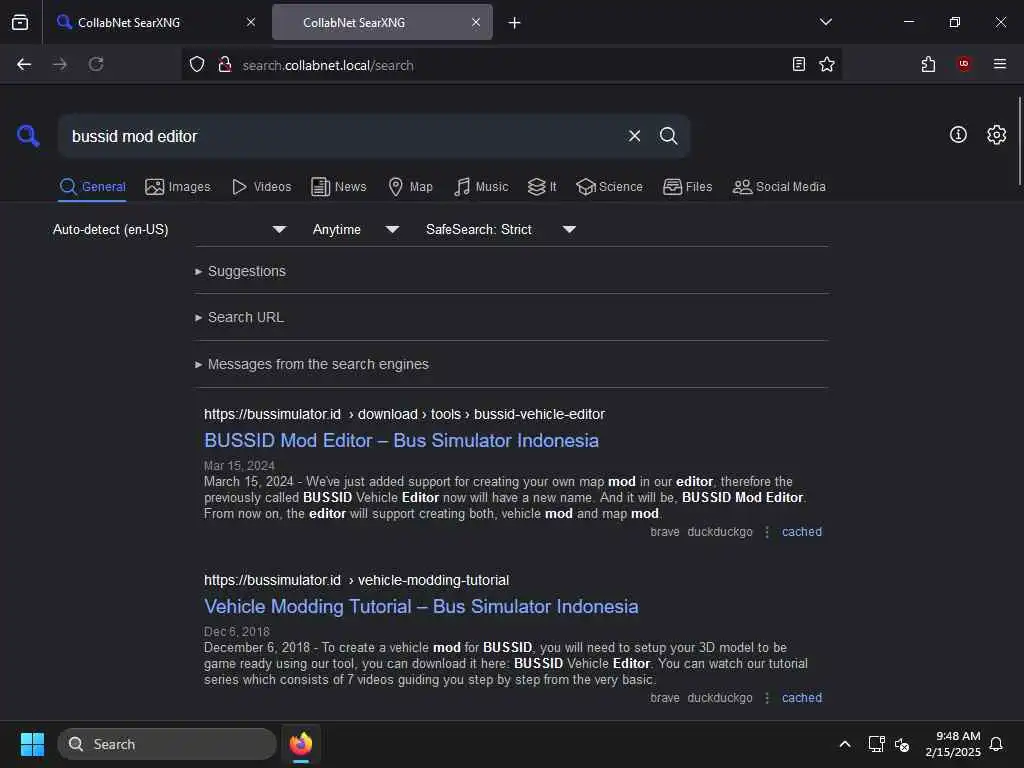Open a new tab

(x=514, y=23)
